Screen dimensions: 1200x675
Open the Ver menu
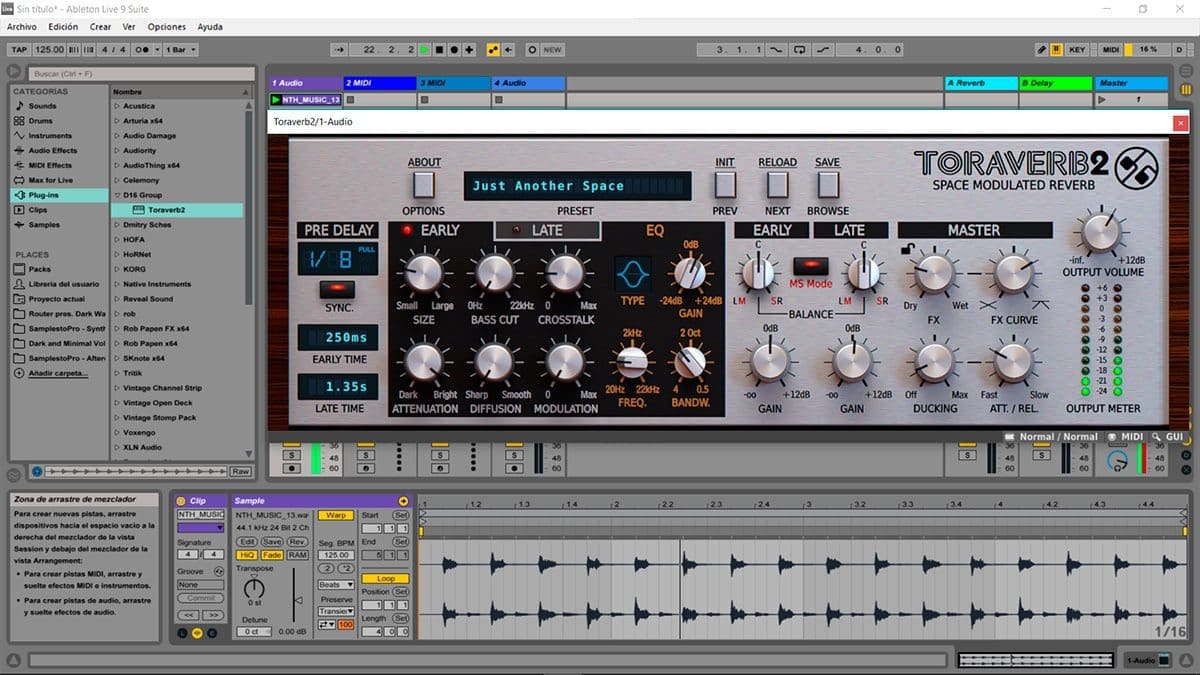129,27
